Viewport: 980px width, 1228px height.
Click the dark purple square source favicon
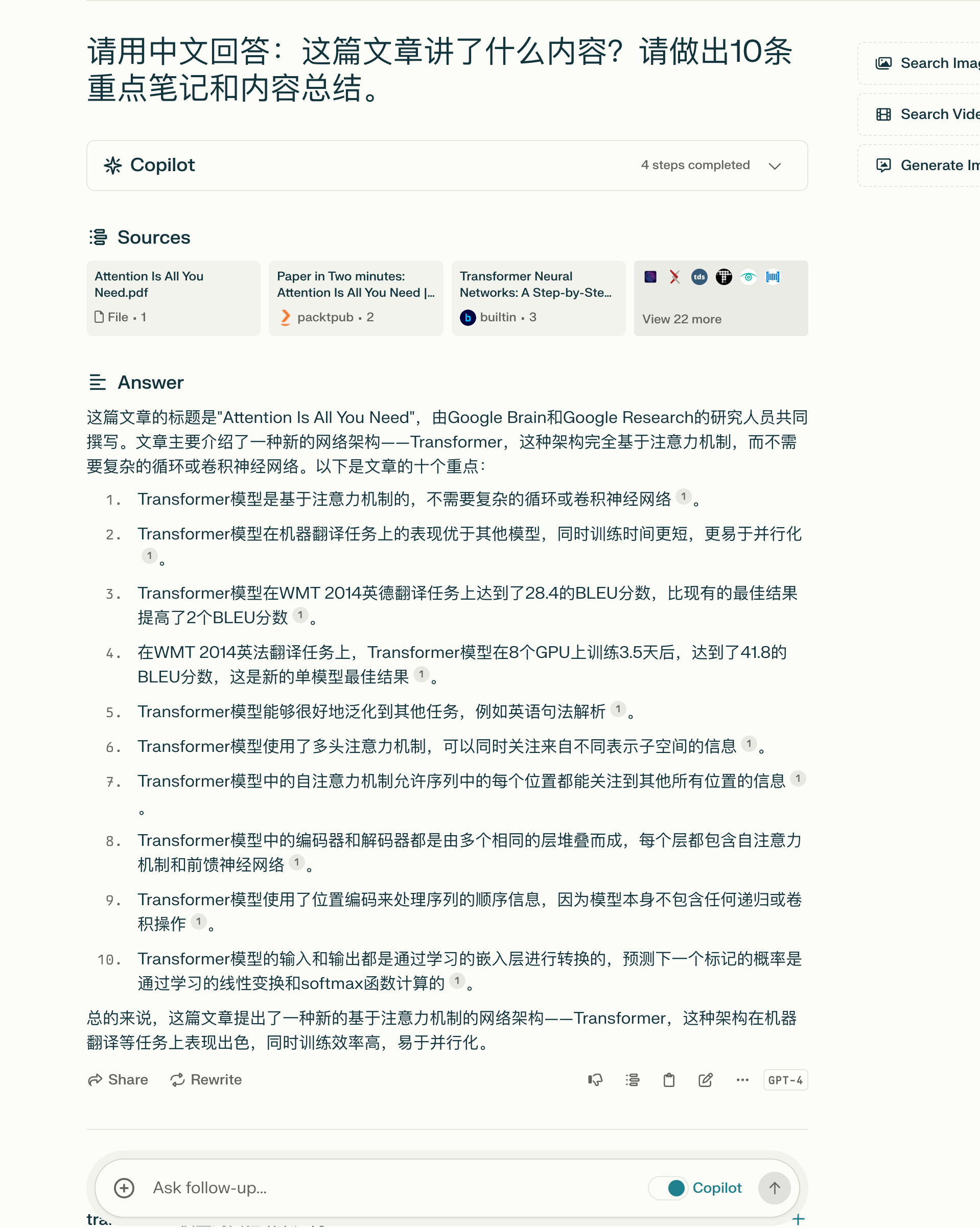pyautogui.click(x=650, y=277)
